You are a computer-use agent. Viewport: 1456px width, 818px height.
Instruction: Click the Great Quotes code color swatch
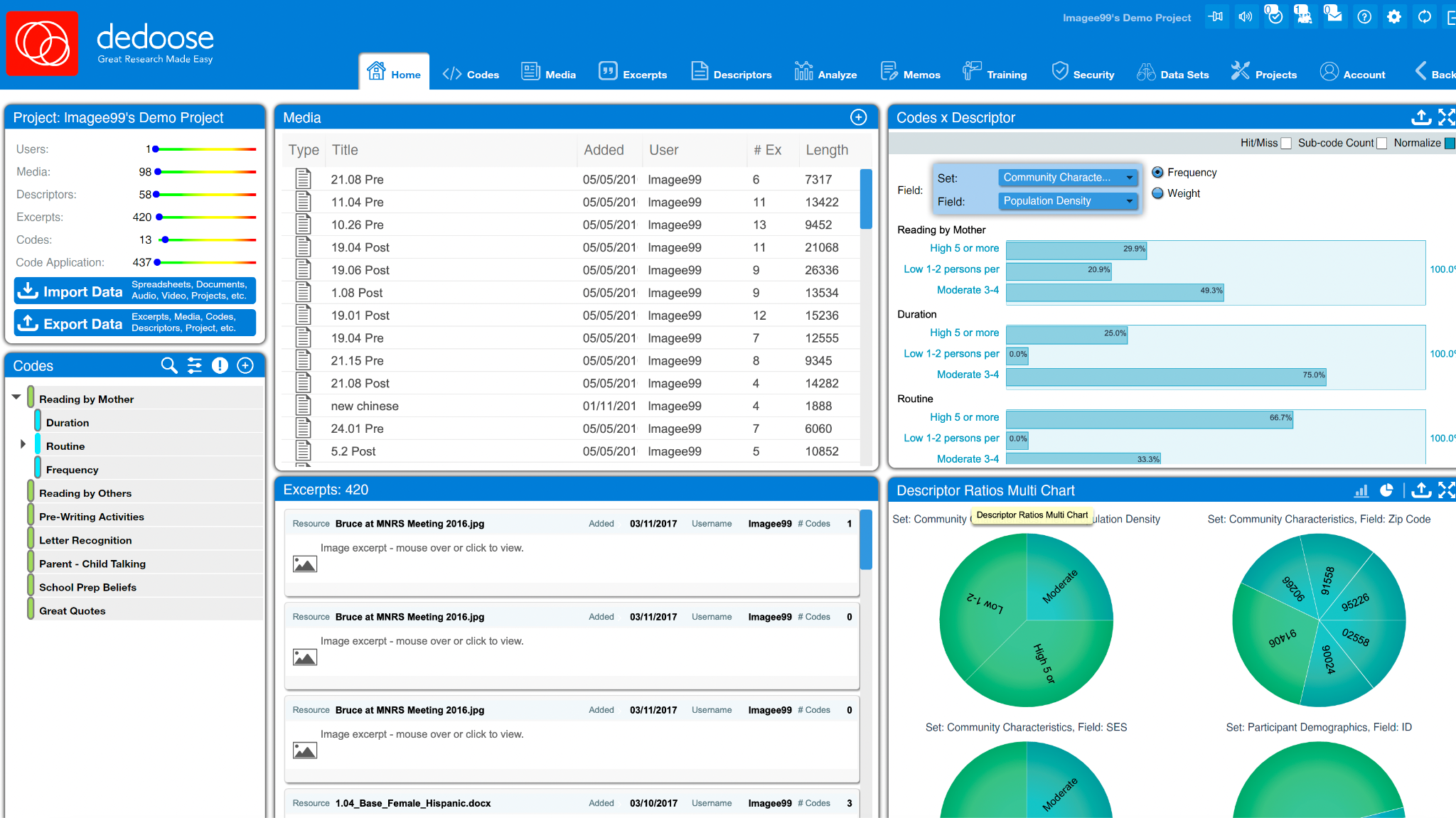[x=31, y=609]
